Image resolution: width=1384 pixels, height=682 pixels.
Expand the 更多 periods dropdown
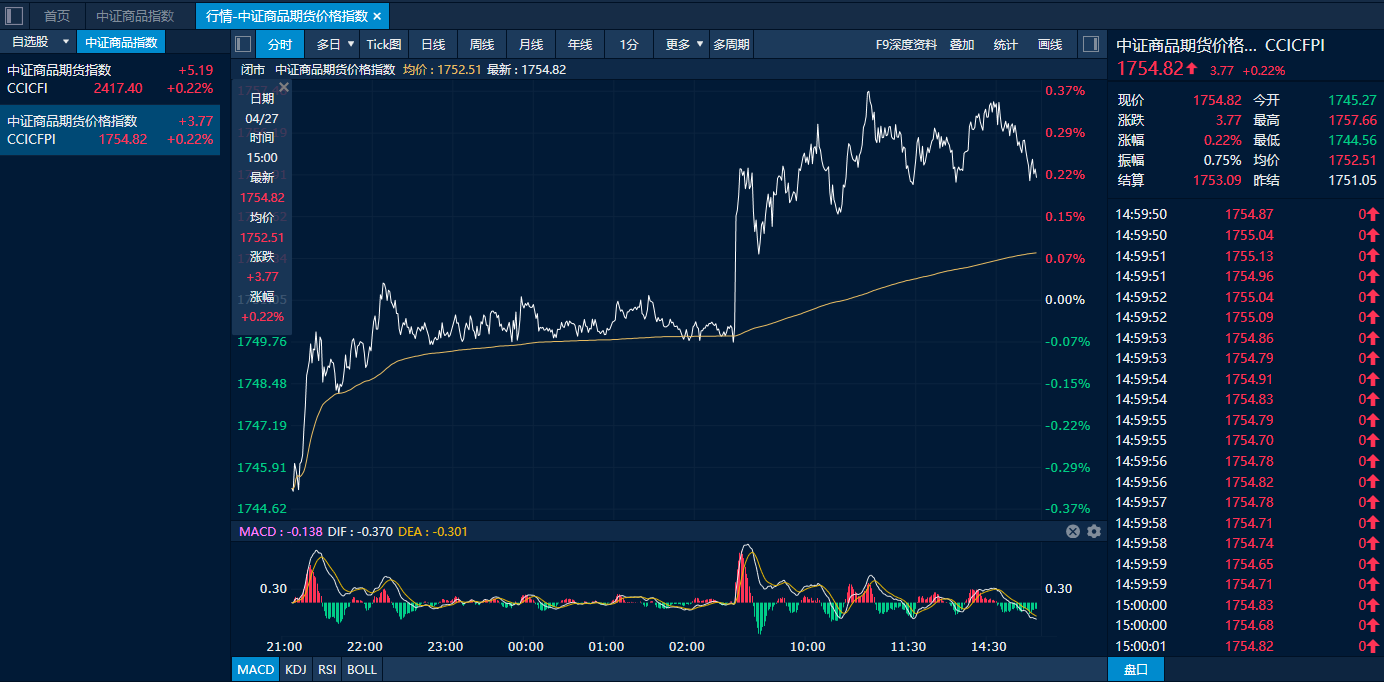click(x=685, y=44)
